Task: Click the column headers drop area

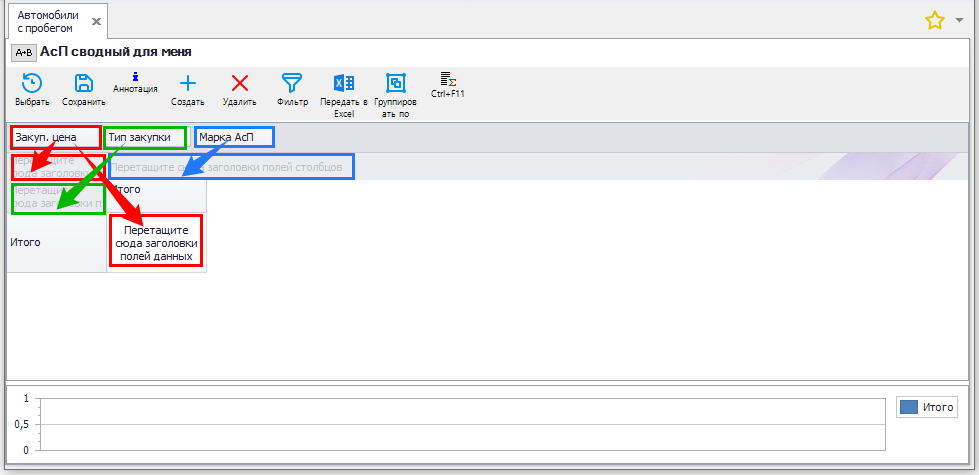Action: (x=231, y=167)
